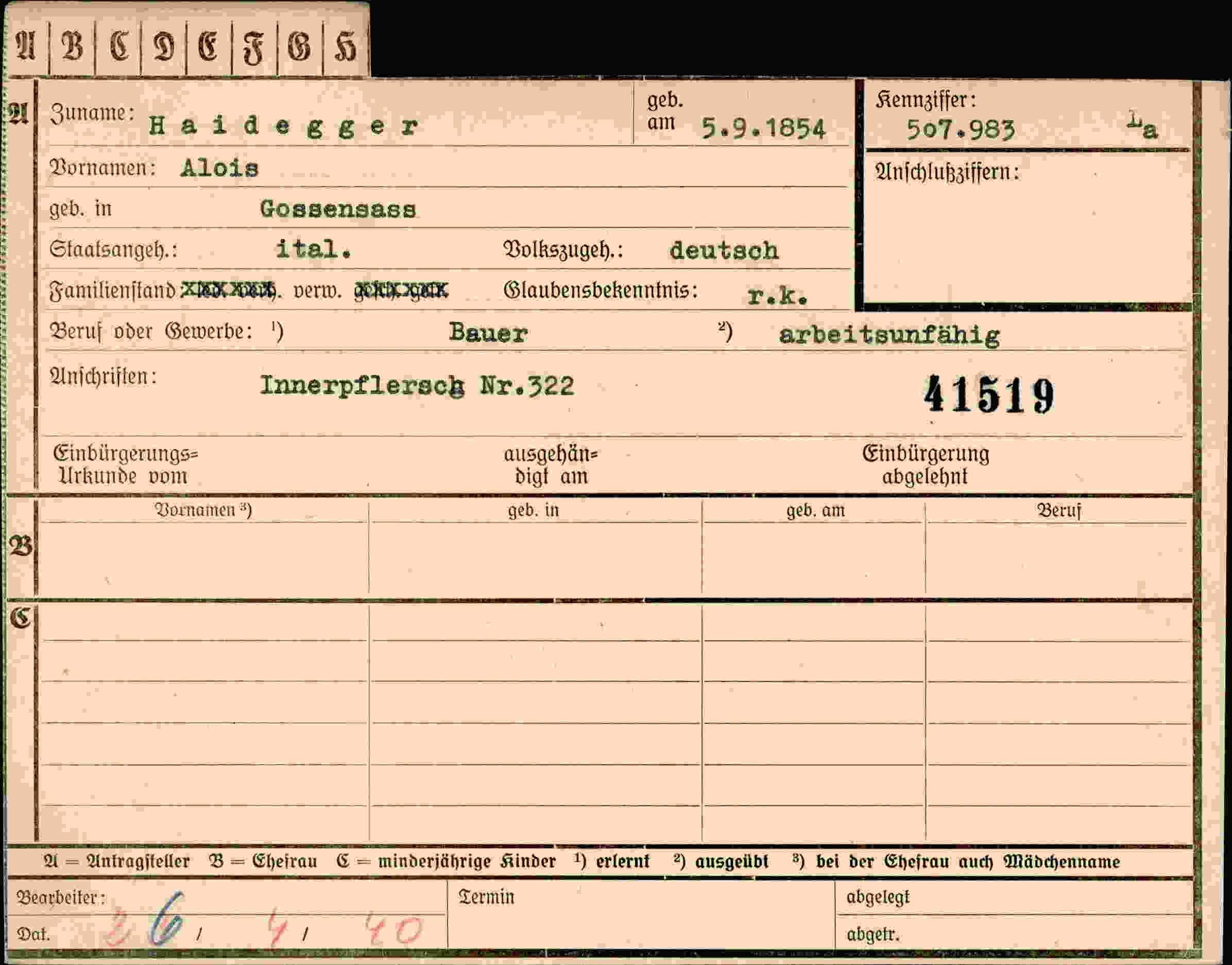Click the handwritten day '26' in date
This screenshot has height=965, width=1232.
point(146,919)
